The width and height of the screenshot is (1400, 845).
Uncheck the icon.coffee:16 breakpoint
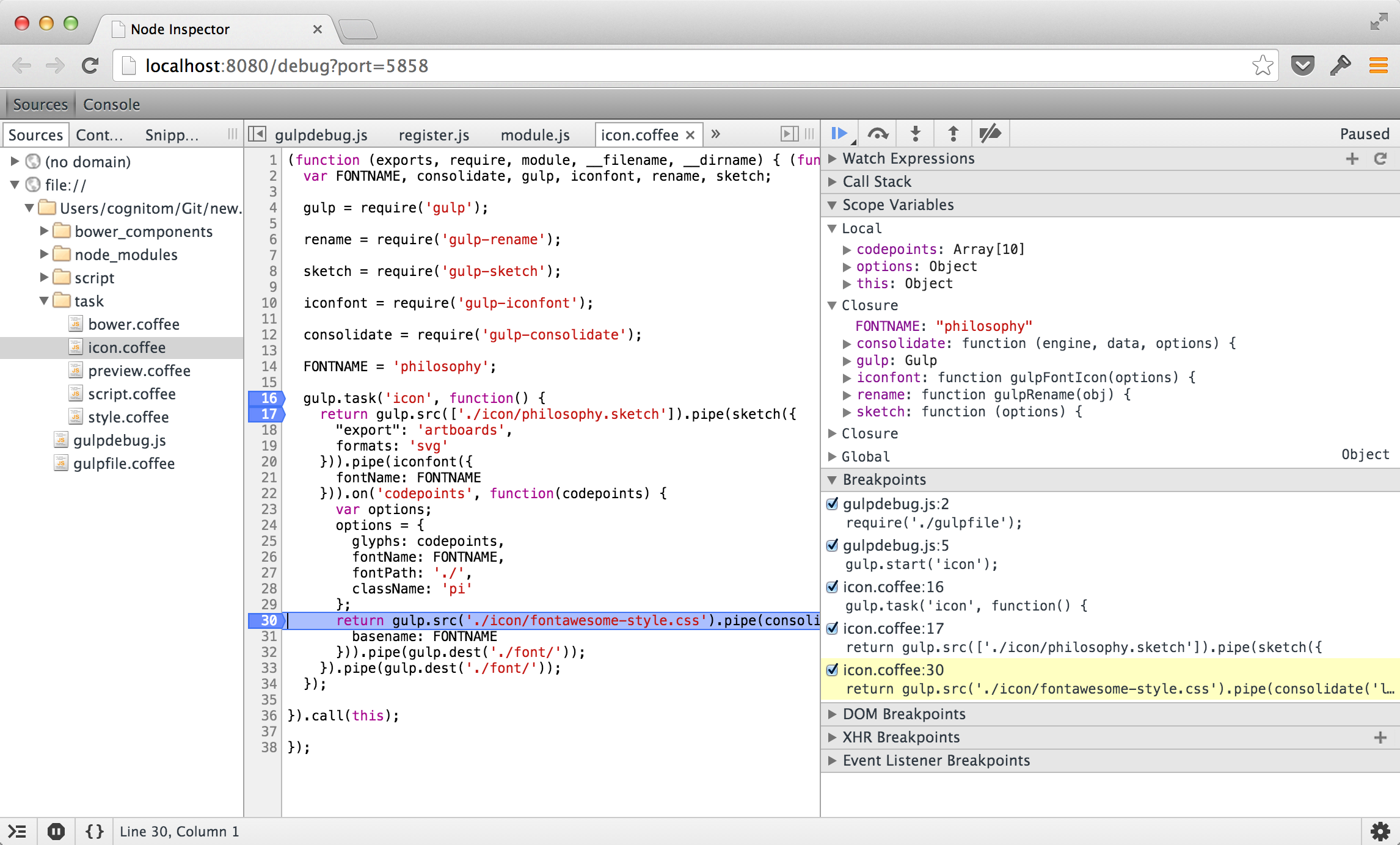[x=833, y=587]
